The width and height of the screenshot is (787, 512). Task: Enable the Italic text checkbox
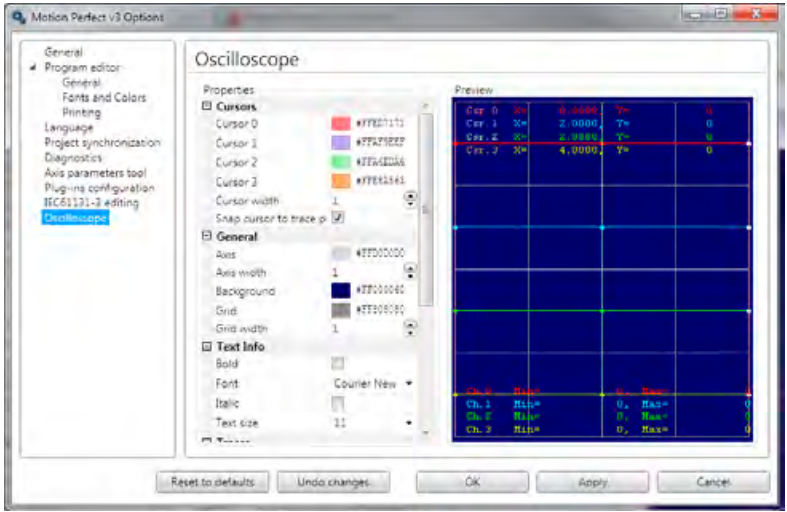pyautogui.click(x=338, y=403)
